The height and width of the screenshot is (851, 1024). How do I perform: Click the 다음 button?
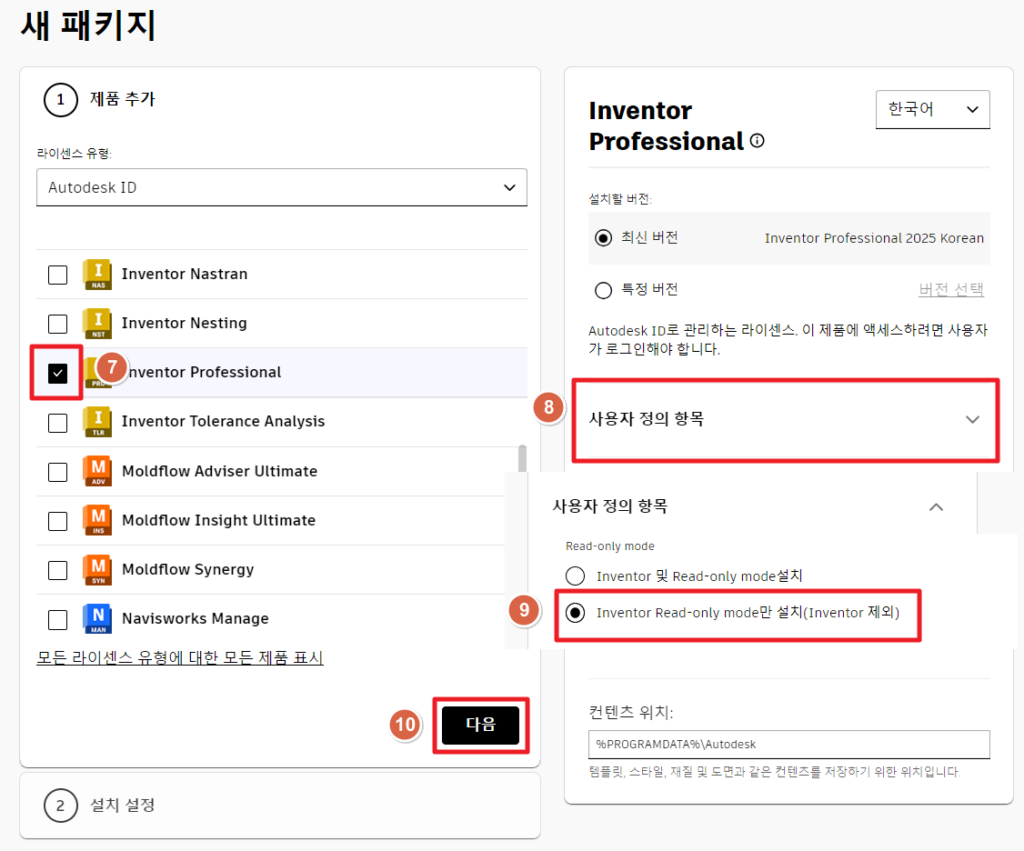coord(481,725)
